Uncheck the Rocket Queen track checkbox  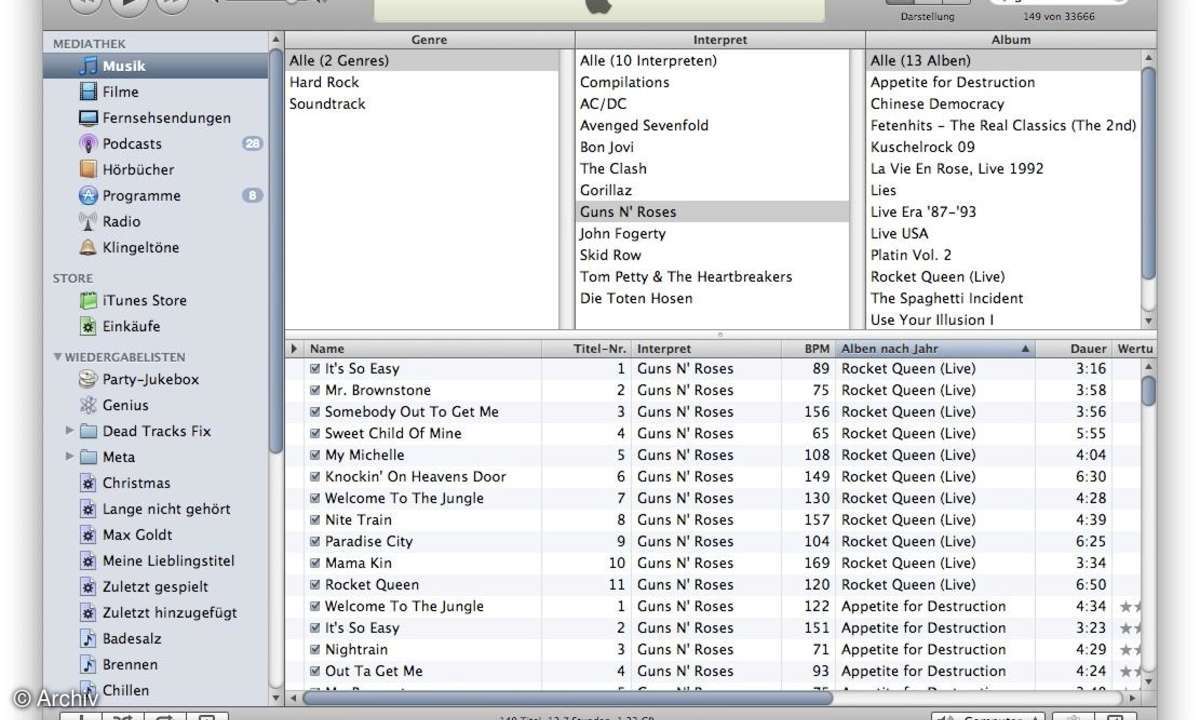[316, 585]
